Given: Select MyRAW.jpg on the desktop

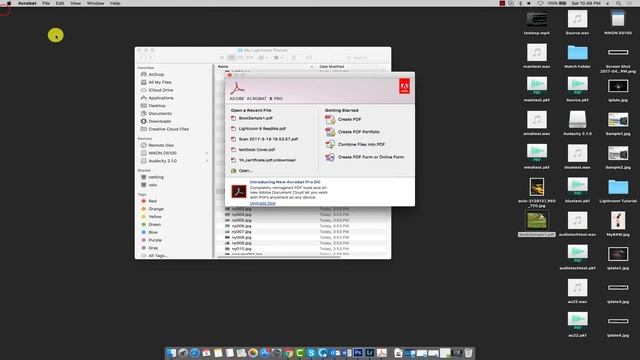Looking at the screenshot, I should (x=618, y=224).
